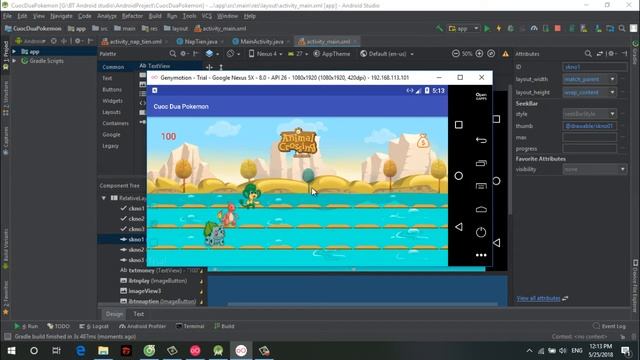Open the Build menu
The width and height of the screenshot is (640, 360).
tap(155, 16)
